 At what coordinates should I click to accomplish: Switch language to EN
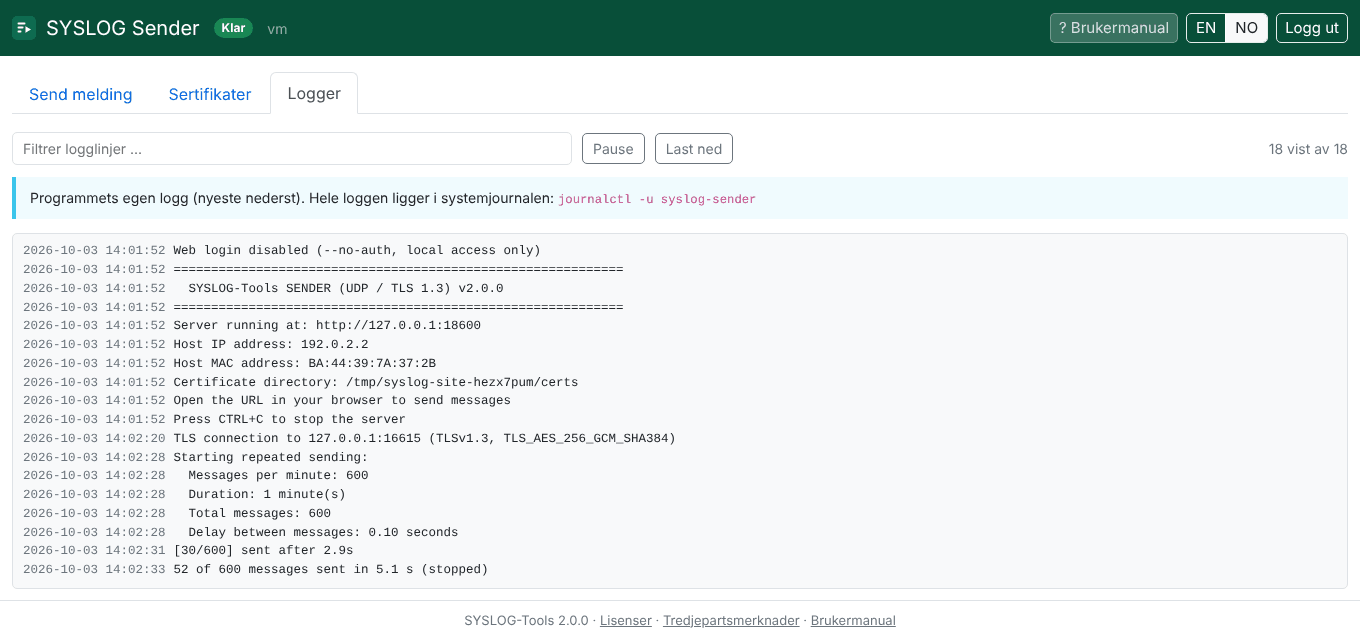[x=1206, y=28]
